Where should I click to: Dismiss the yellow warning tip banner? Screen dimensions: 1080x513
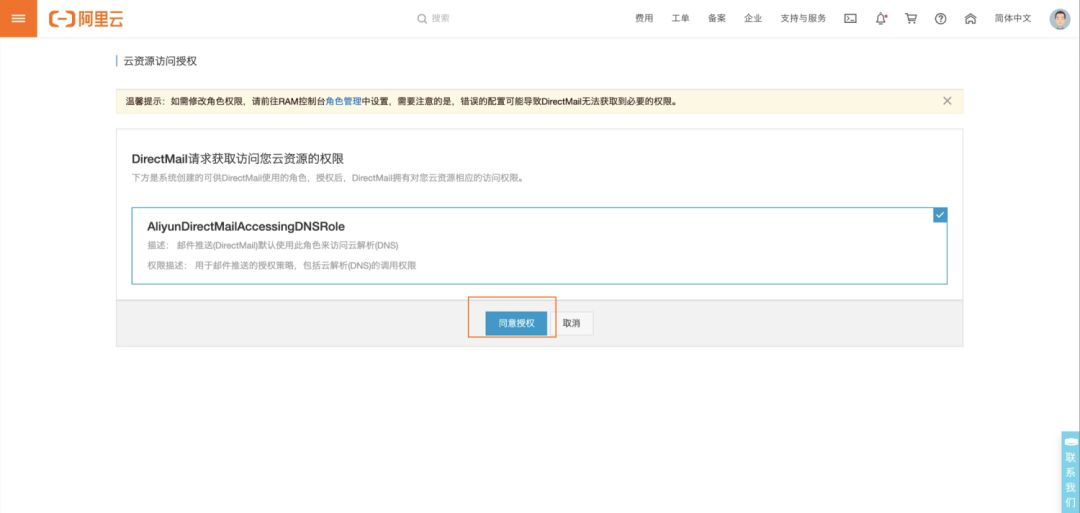point(947,101)
